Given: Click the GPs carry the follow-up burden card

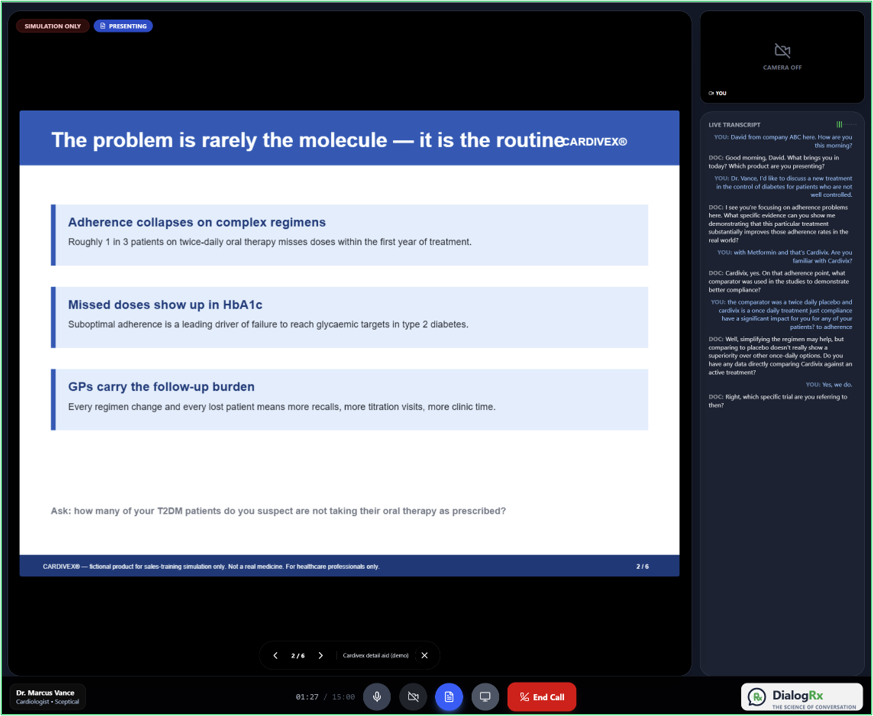Looking at the screenshot, I should click(350, 399).
